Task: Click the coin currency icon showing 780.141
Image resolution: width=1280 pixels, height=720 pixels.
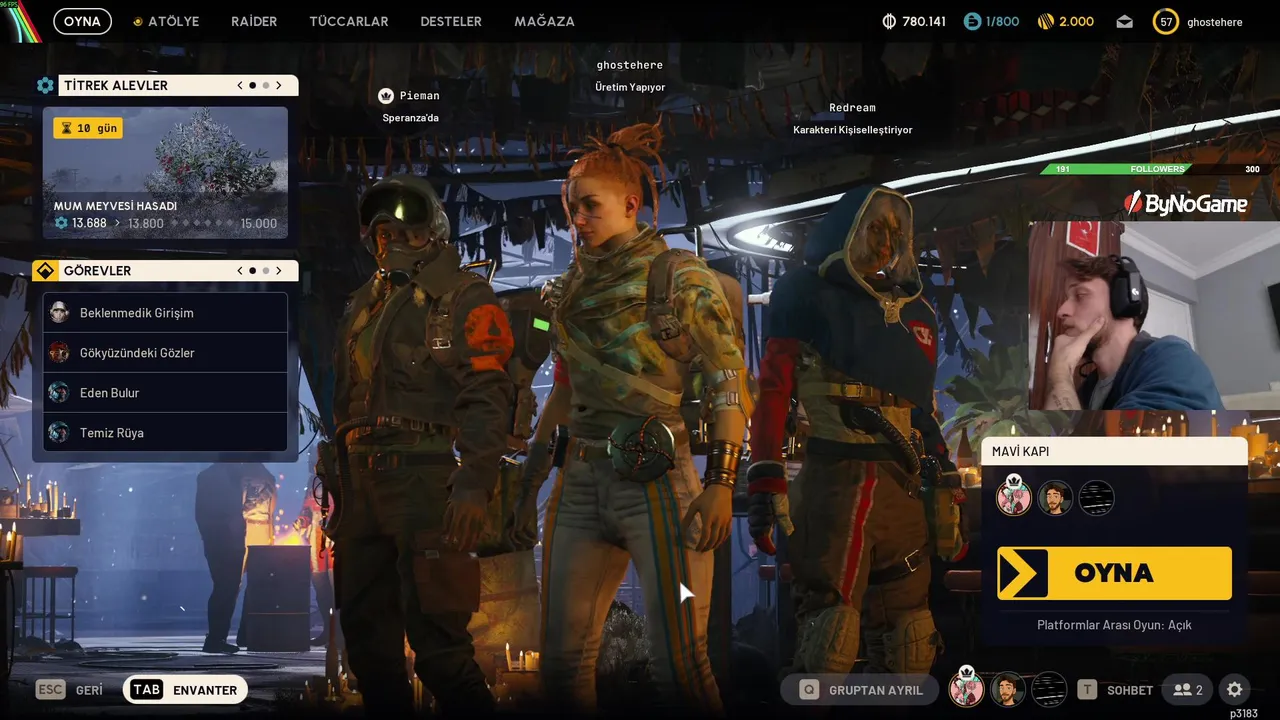Action: pyautogui.click(x=889, y=21)
